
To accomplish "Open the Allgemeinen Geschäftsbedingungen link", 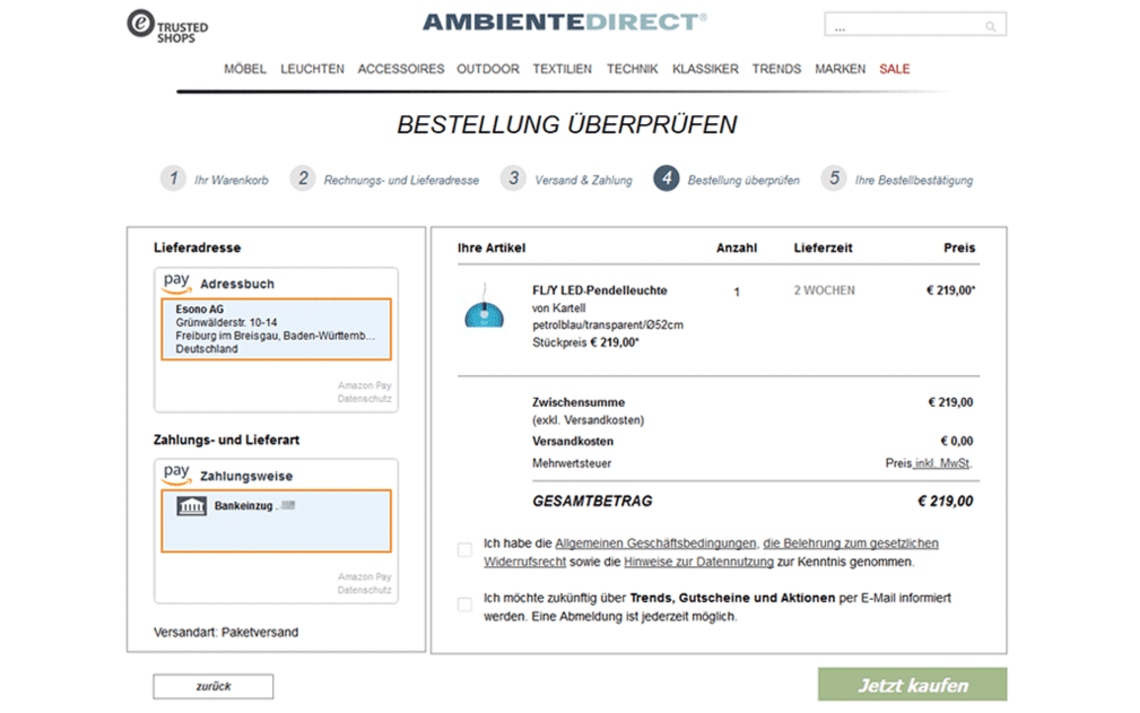I will [656, 543].
